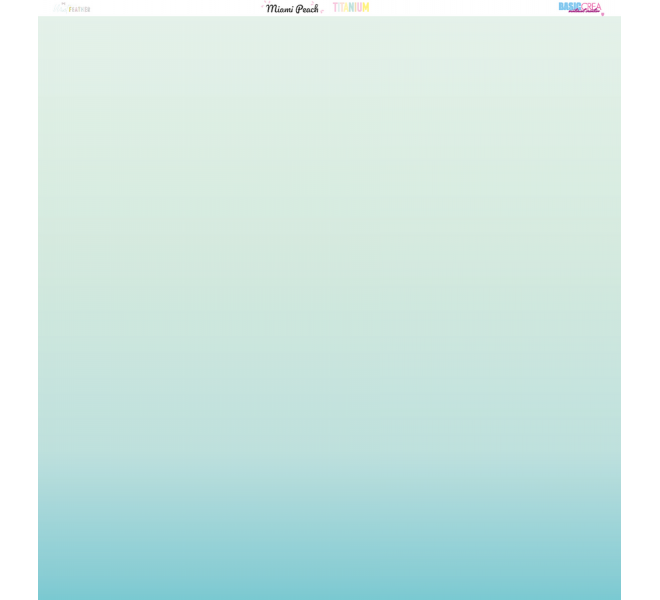
Task: Click the top-left corner of the gradient paper
Action: 41,19
